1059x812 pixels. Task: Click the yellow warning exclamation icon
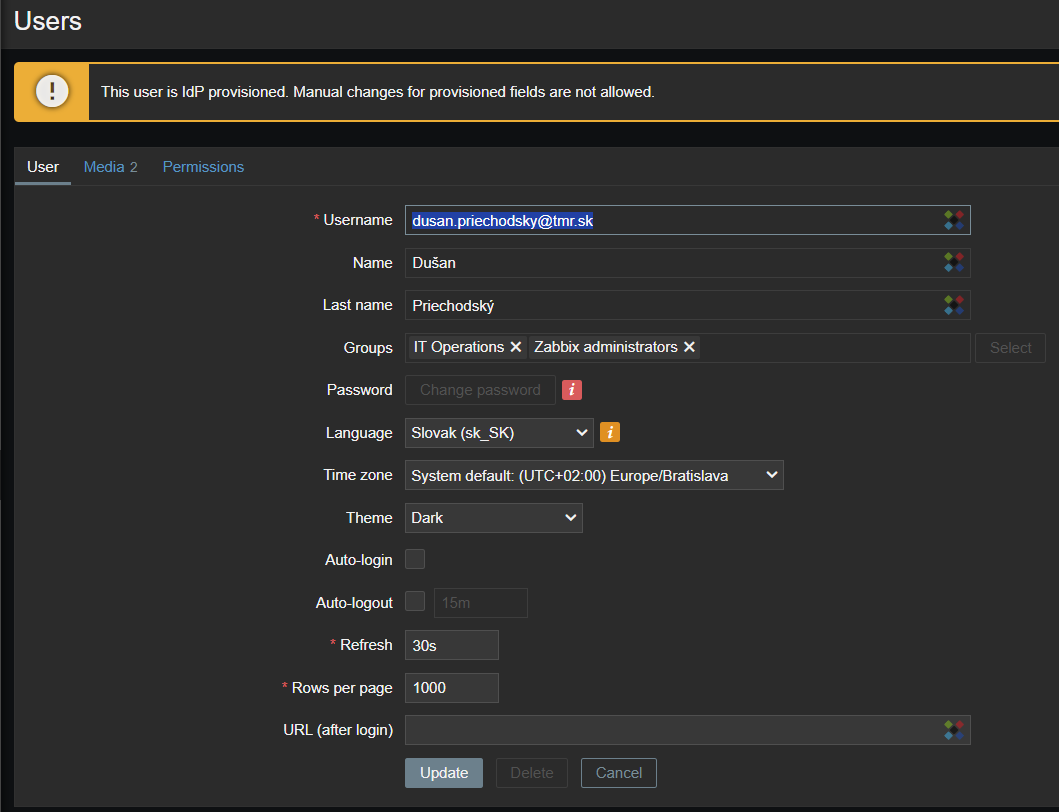(52, 92)
